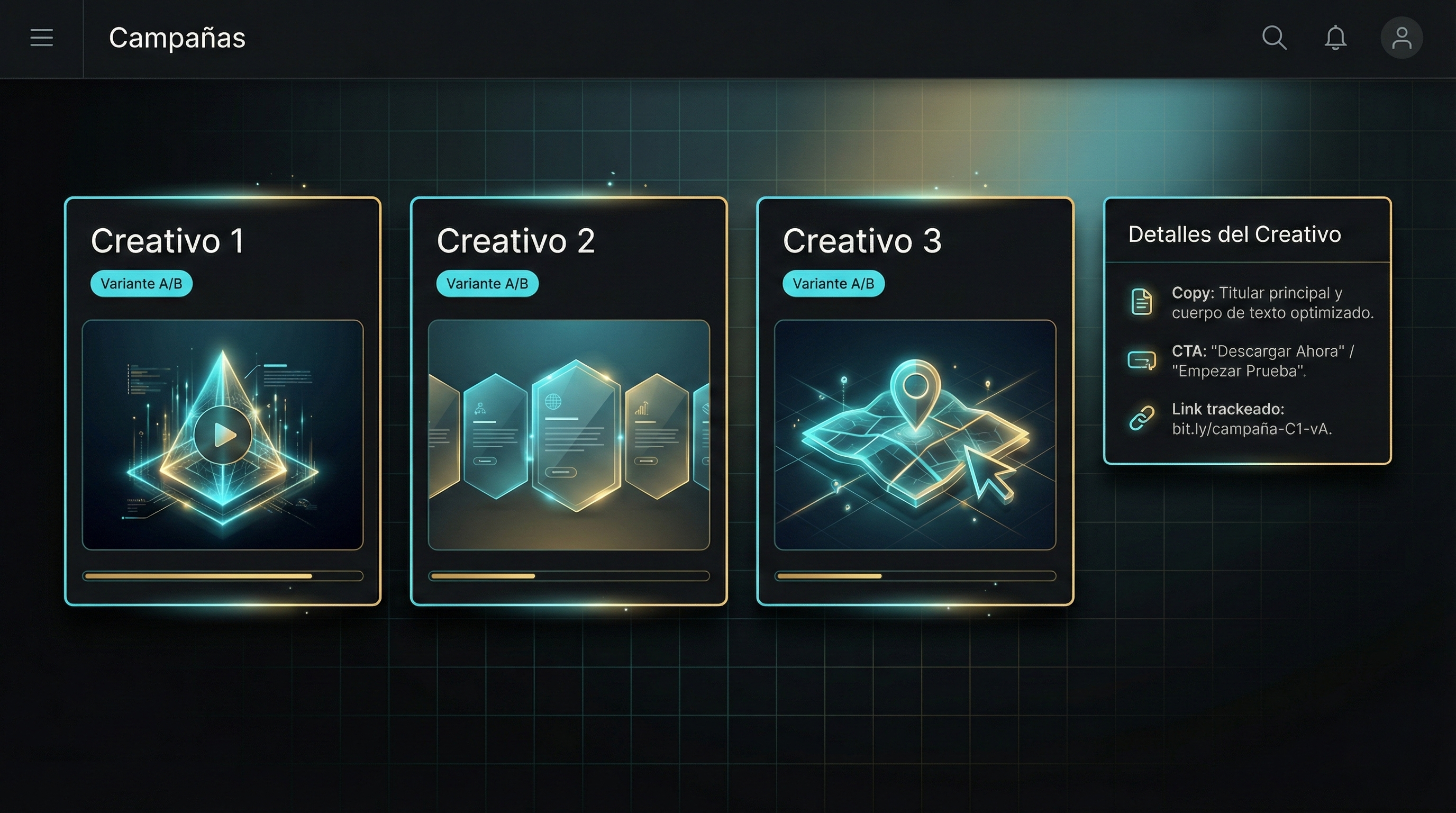This screenshot has width=1456, height=813.
Task: Click the Creativo 3 progress bar
Action: (915, 576)
